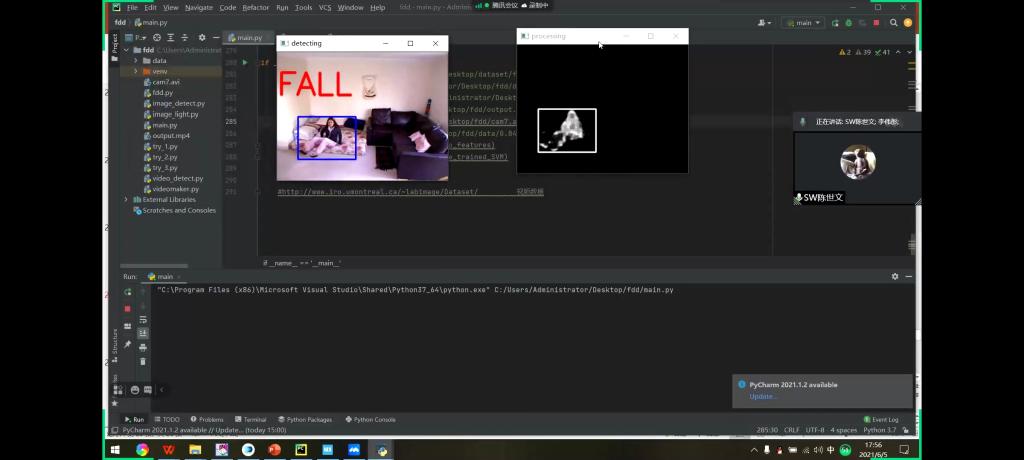Select video_detect.py in project tree
The height and width of the screenshot is (460, 1024).
click(178, 178)
